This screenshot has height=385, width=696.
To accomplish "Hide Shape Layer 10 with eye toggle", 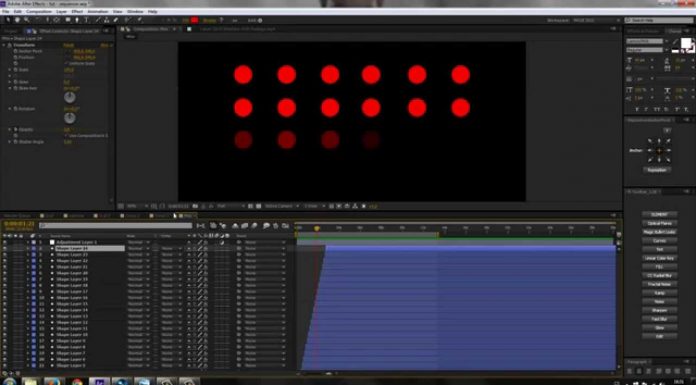I will [x=5, y=334].
